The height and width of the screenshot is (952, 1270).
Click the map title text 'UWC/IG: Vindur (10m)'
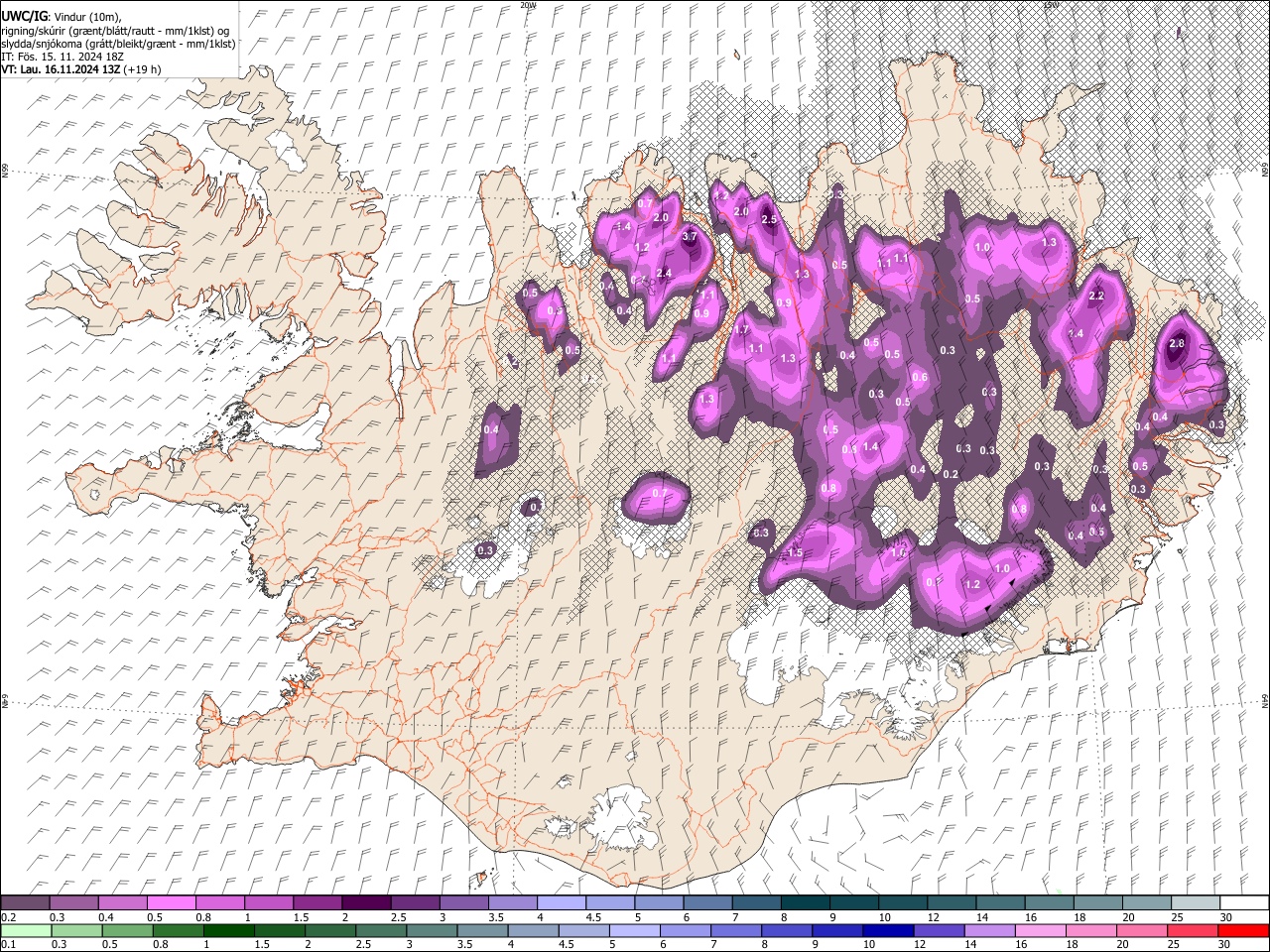coord(61,17)
